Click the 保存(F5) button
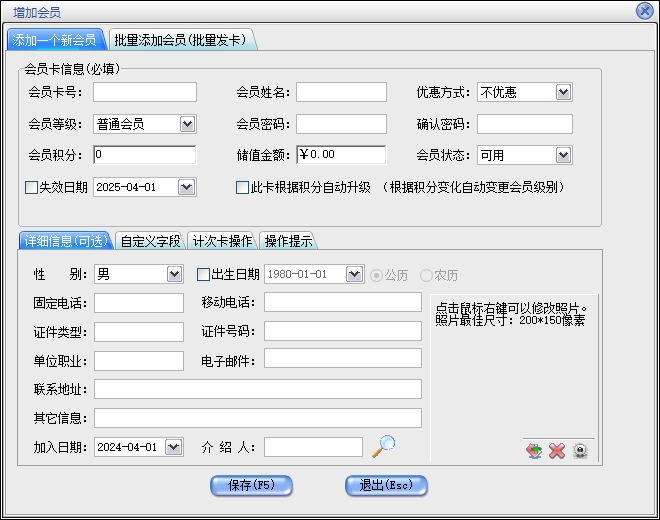Viewport: 660px width, 520px height. point(251,485)
